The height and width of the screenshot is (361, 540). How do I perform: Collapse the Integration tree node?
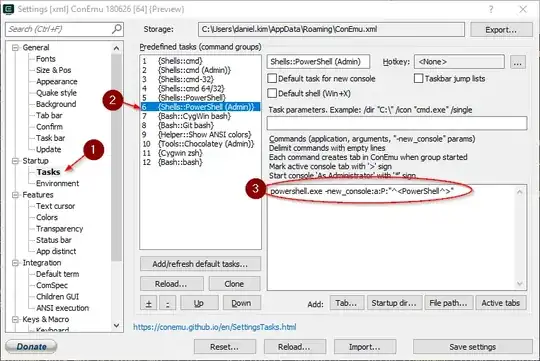click(x=15, y=263)
